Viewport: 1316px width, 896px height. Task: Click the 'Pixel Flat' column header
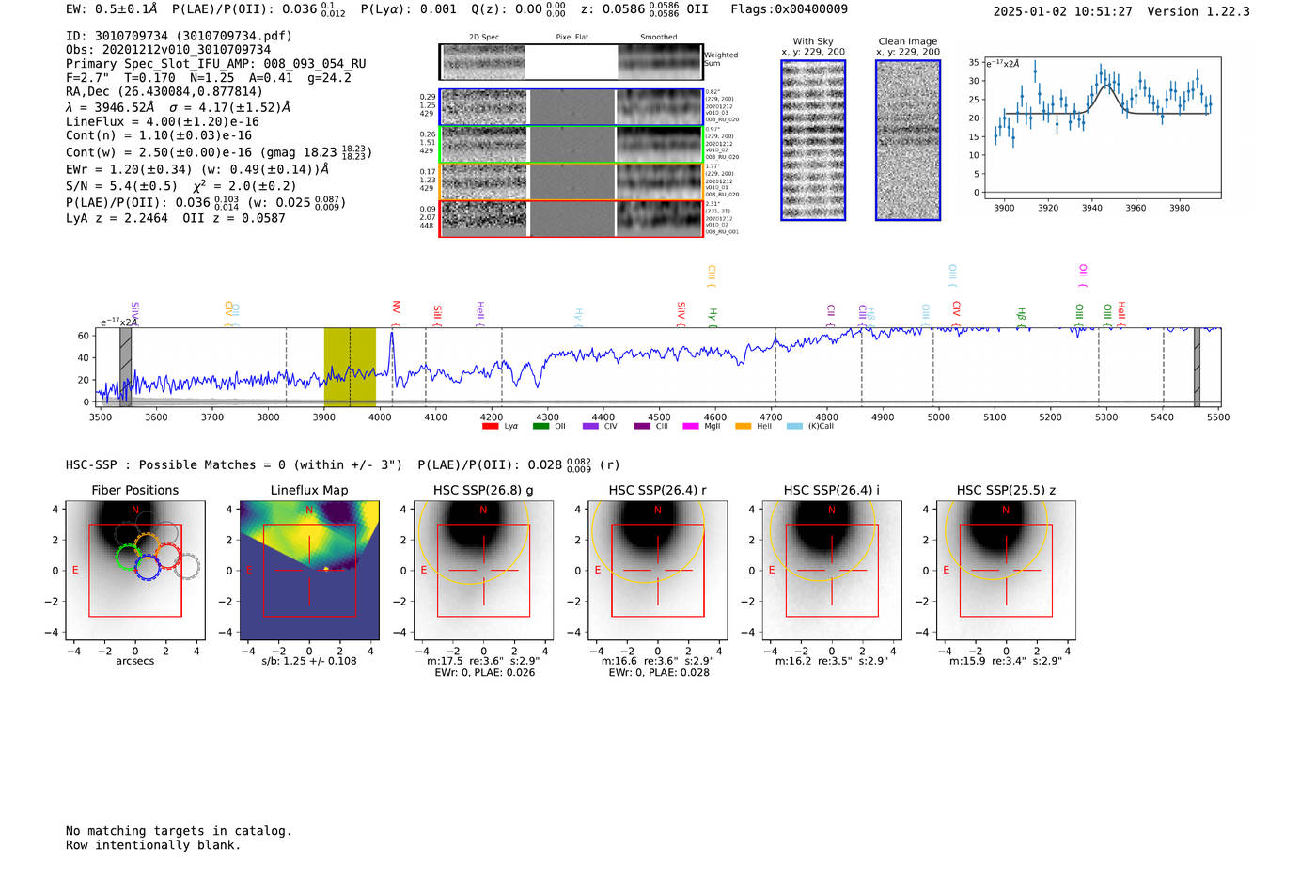572,38
